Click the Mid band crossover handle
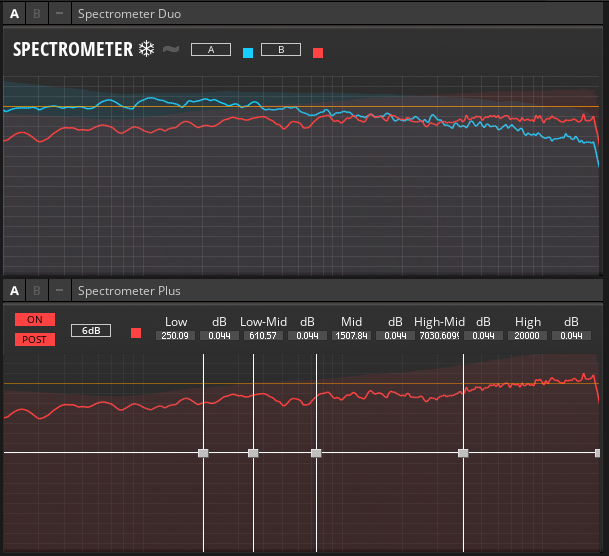The width and height of the screenshot is (609, 556). point(316,453)
